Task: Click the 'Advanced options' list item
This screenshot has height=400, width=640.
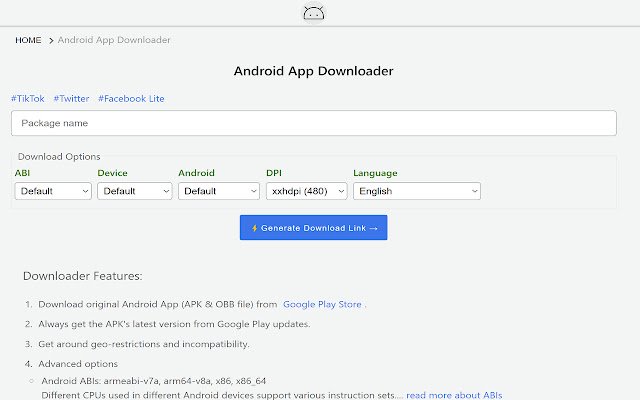Action: [x=78, y=364]
